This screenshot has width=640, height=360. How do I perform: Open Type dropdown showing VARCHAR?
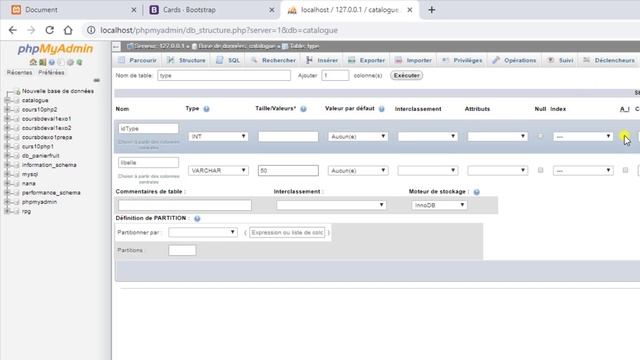coord(218,171)
